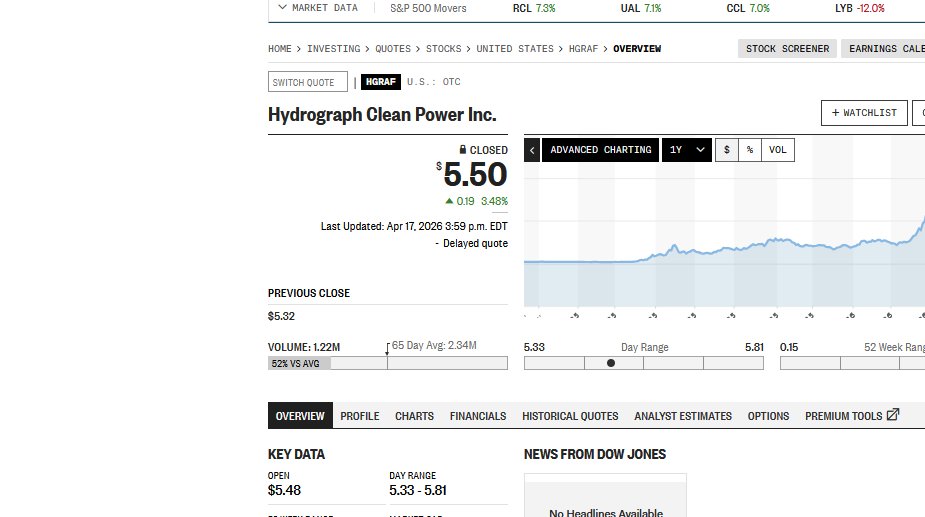925x517 pixels.
Task: Open the Stock Screener
Action: click(x=787, y=48)
